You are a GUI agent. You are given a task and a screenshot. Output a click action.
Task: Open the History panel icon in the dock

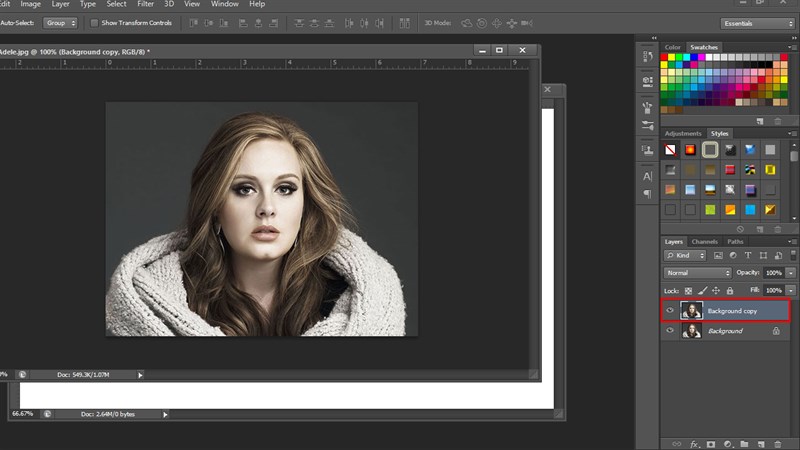point(647,56)
